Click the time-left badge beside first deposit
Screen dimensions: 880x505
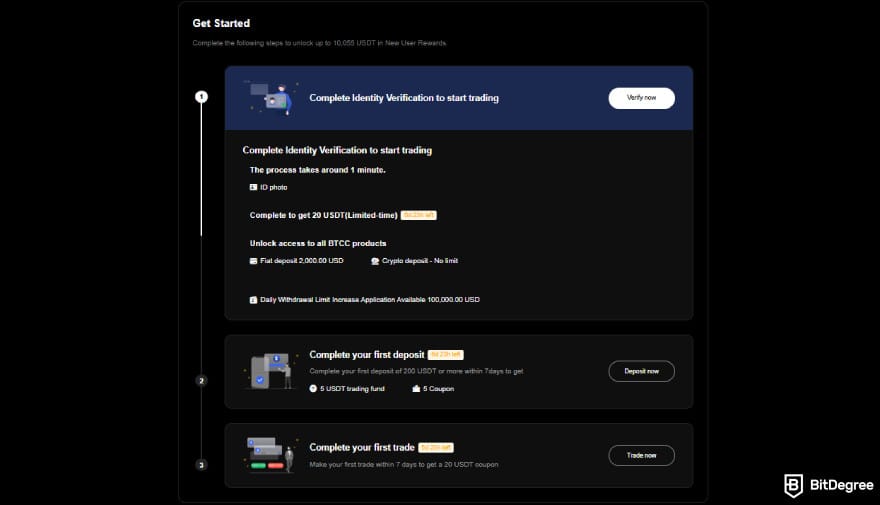tap(446, 355)
